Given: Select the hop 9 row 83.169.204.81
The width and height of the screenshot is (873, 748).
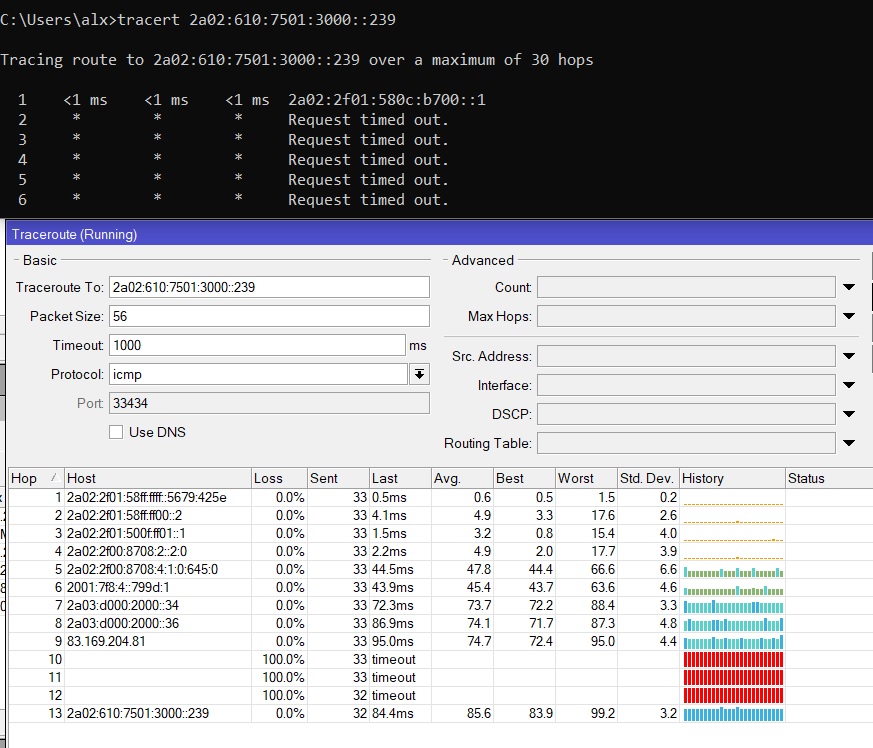Looking at the screenshot, I should (x=106, y=641).
